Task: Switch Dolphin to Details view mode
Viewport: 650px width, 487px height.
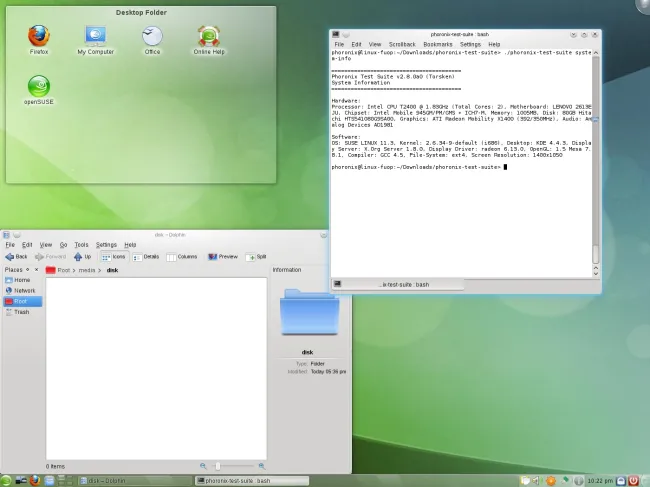Action: [146, 257]
